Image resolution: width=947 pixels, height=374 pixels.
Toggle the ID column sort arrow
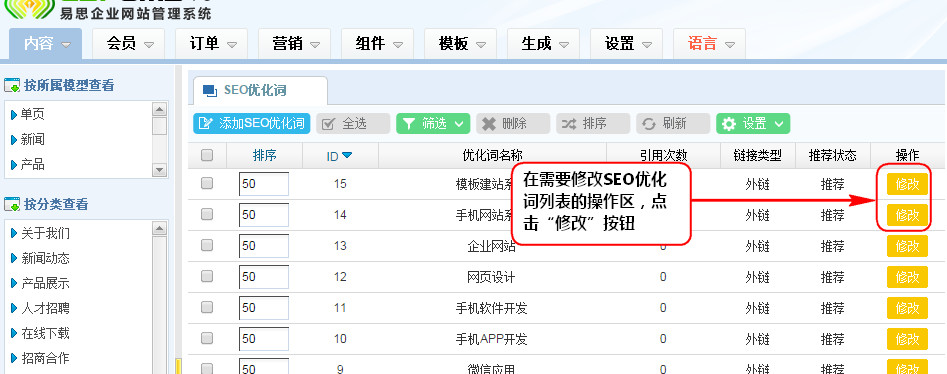[x=347, y=155]
